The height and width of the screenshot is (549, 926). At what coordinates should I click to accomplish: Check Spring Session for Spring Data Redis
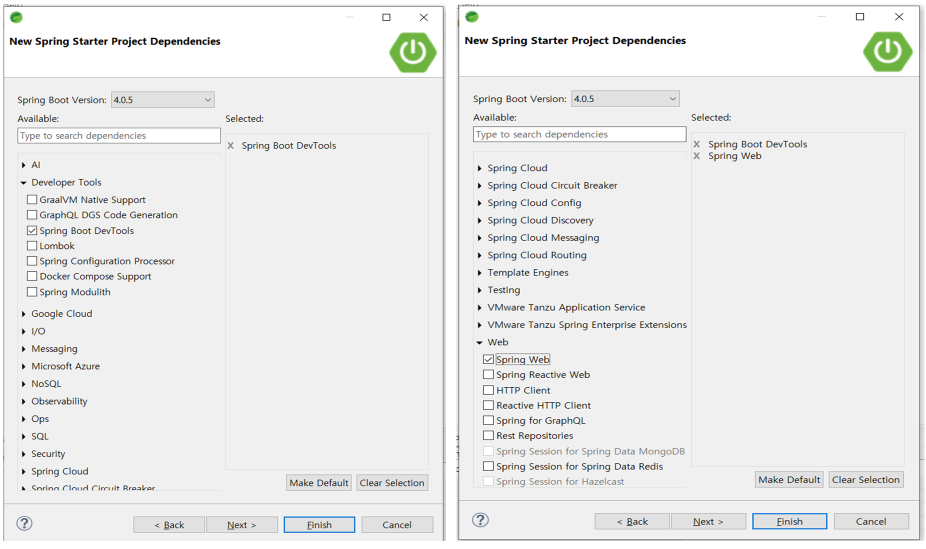coord(488,466)
